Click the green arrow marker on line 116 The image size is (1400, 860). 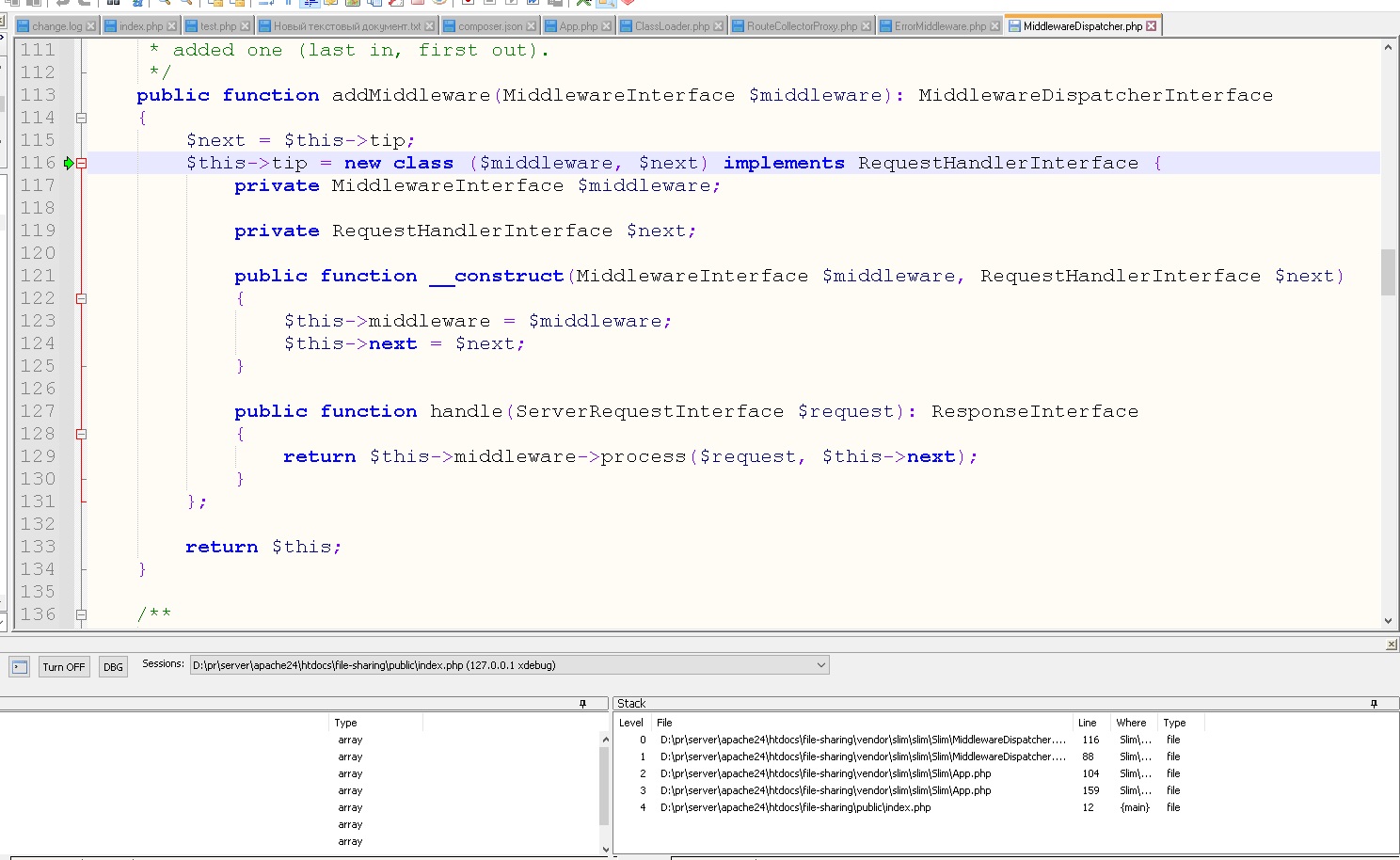coord(69,163)
